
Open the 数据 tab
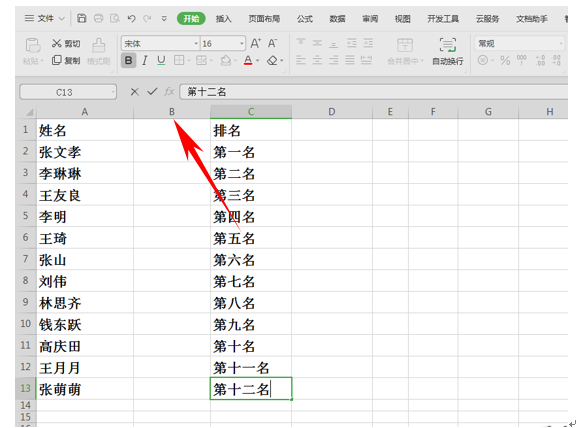click(x=338, y=18)
